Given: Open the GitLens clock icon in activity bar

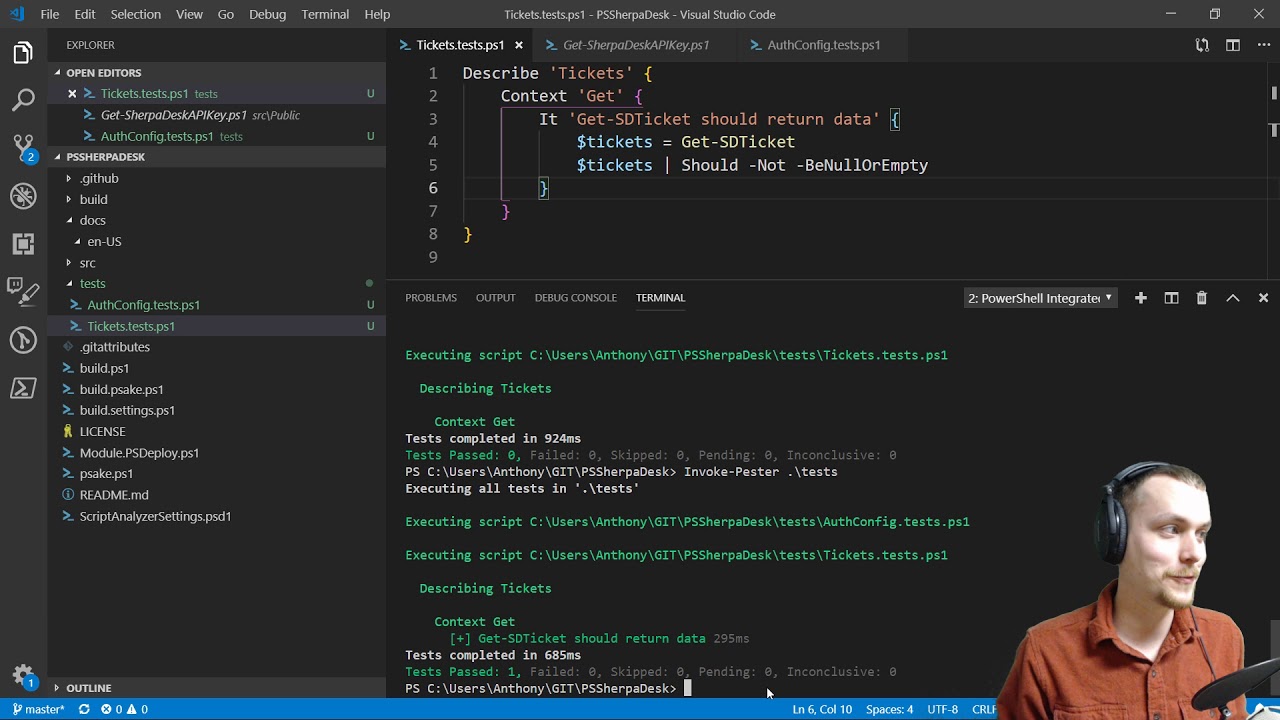Looking at the screenshot, I should 23,340.
